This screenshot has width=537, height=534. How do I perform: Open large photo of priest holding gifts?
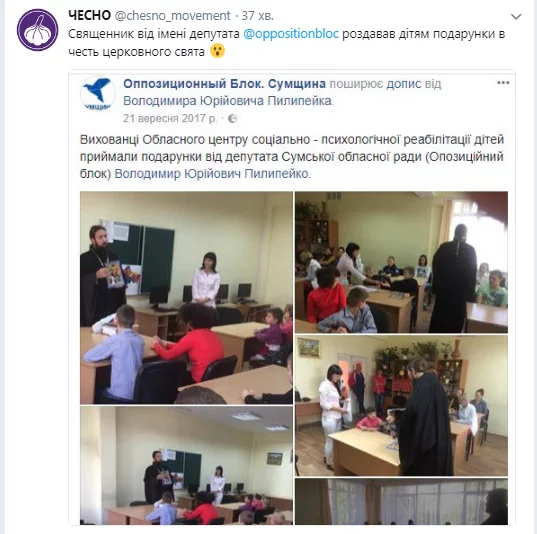coord(186,298)
